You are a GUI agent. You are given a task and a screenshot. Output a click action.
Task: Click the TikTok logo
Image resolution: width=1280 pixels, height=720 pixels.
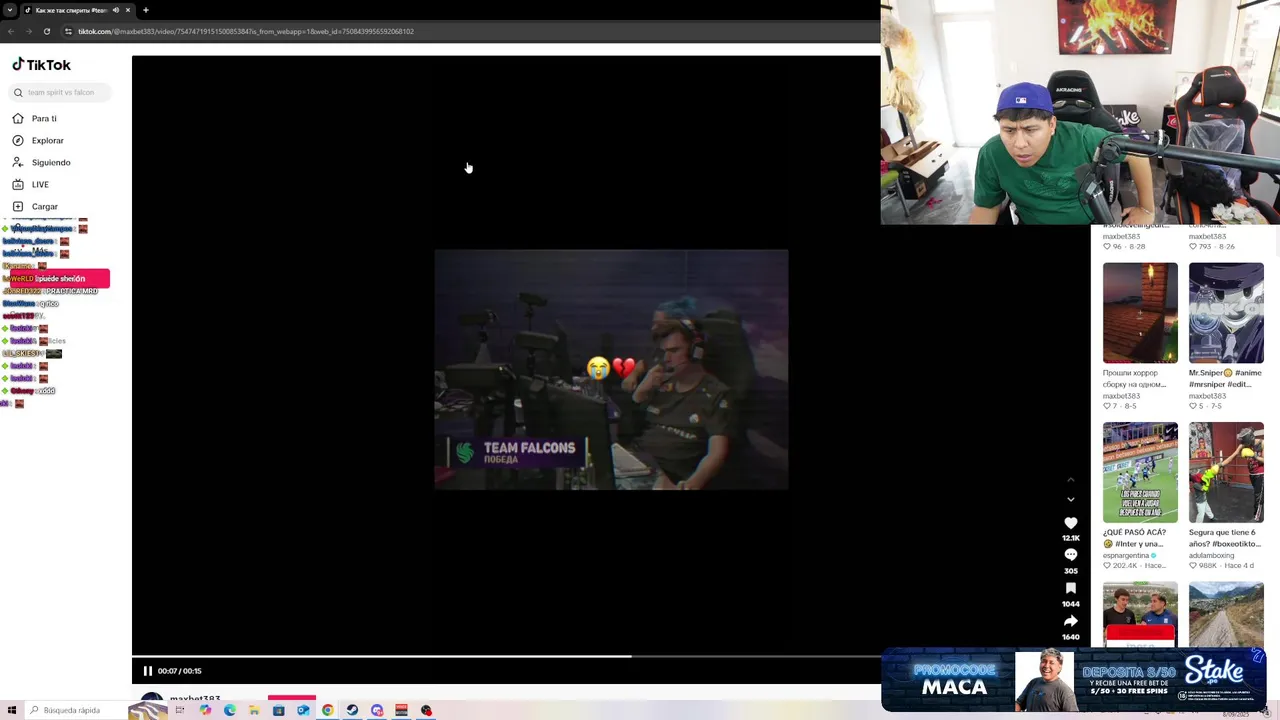click(41, 65)
